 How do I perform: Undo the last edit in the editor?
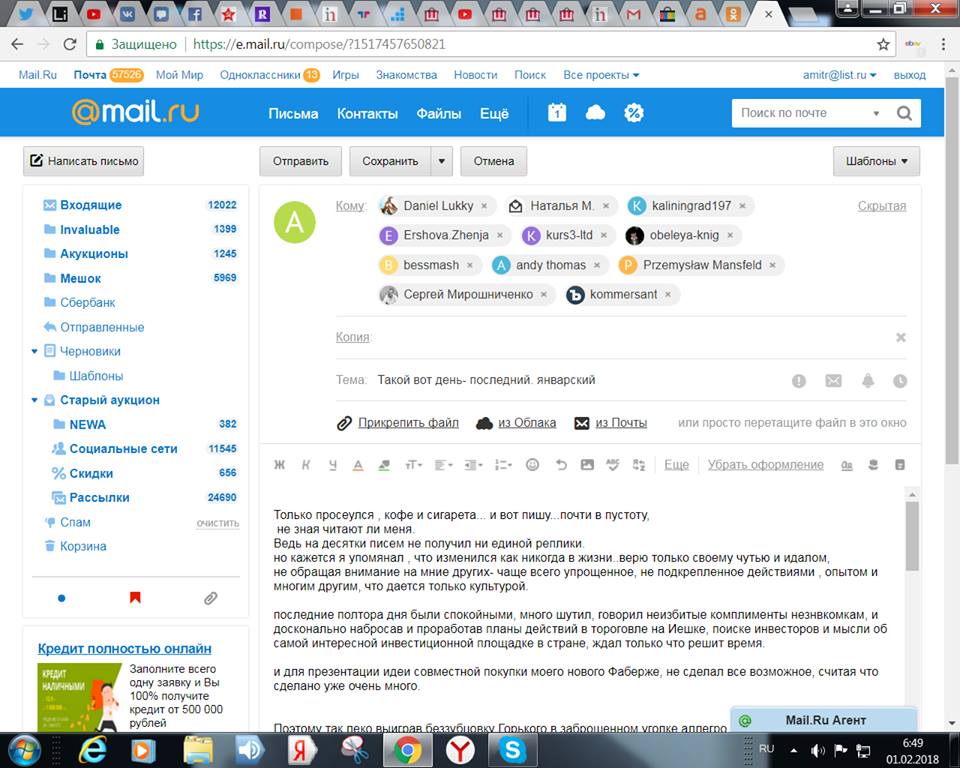[x=561, y=465]
